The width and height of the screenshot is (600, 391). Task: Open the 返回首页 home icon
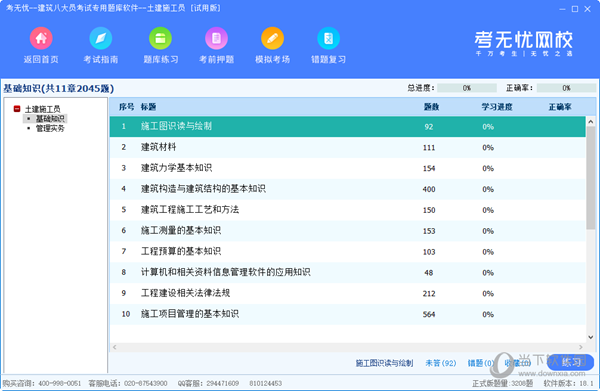(41, 38)
